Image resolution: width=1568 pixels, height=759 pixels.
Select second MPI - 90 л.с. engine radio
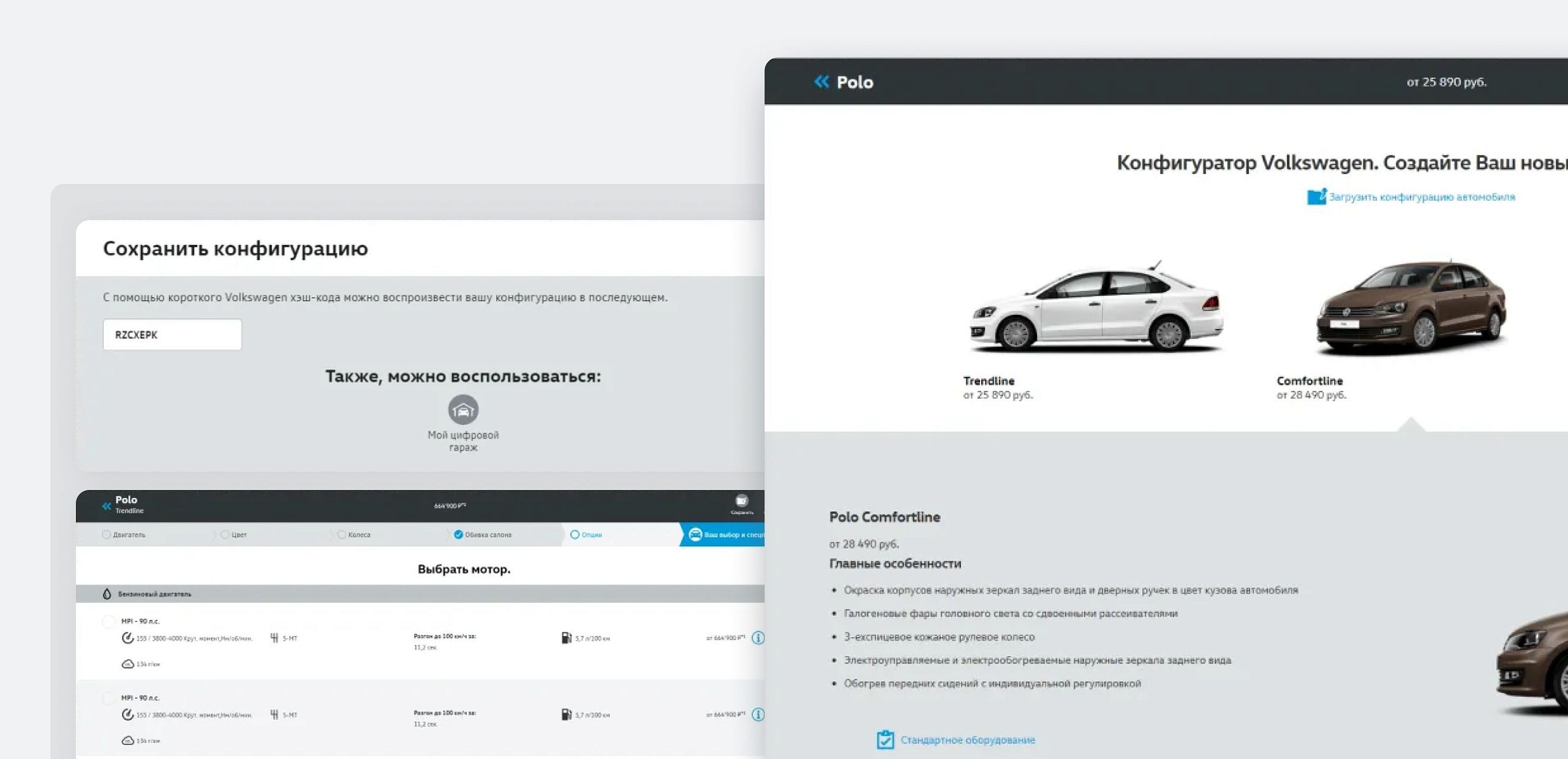click(108, 698)
